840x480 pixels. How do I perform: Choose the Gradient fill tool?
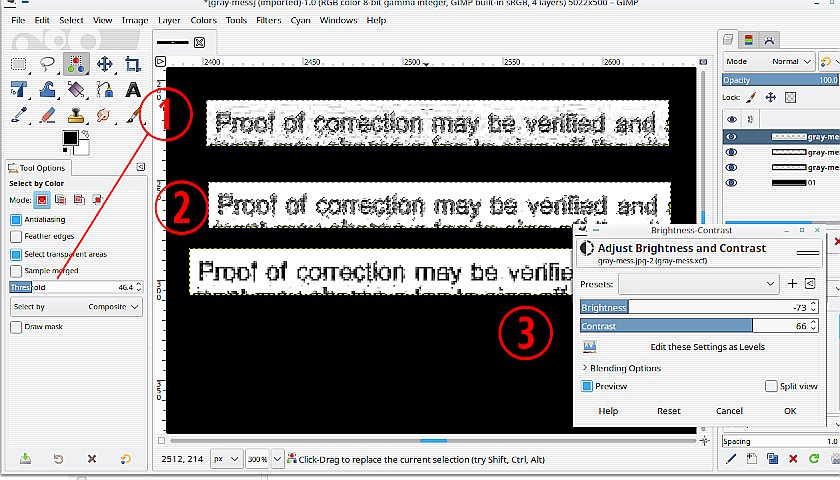76,89
